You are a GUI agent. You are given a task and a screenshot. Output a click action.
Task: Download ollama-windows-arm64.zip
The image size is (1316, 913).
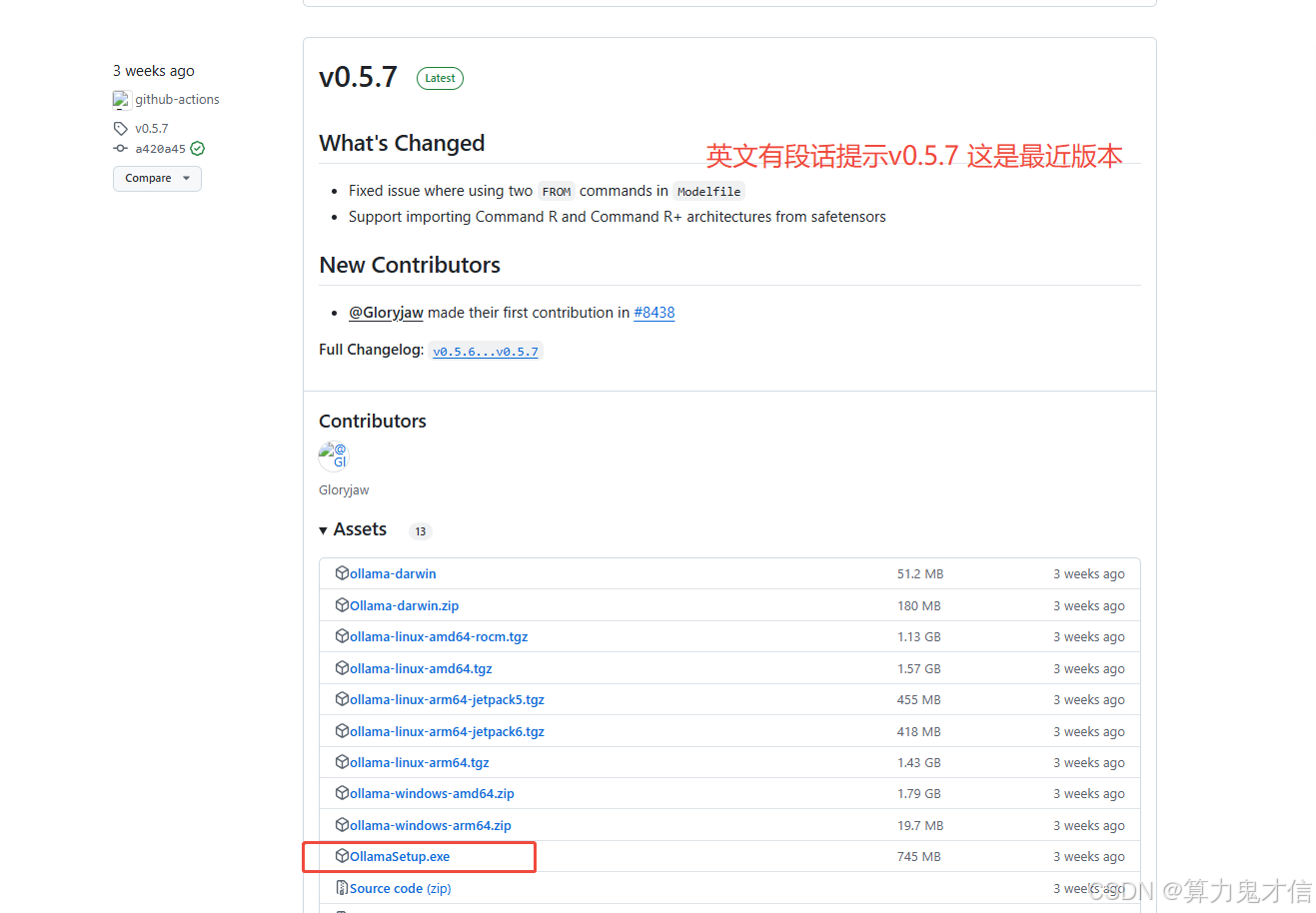(431, 825)
